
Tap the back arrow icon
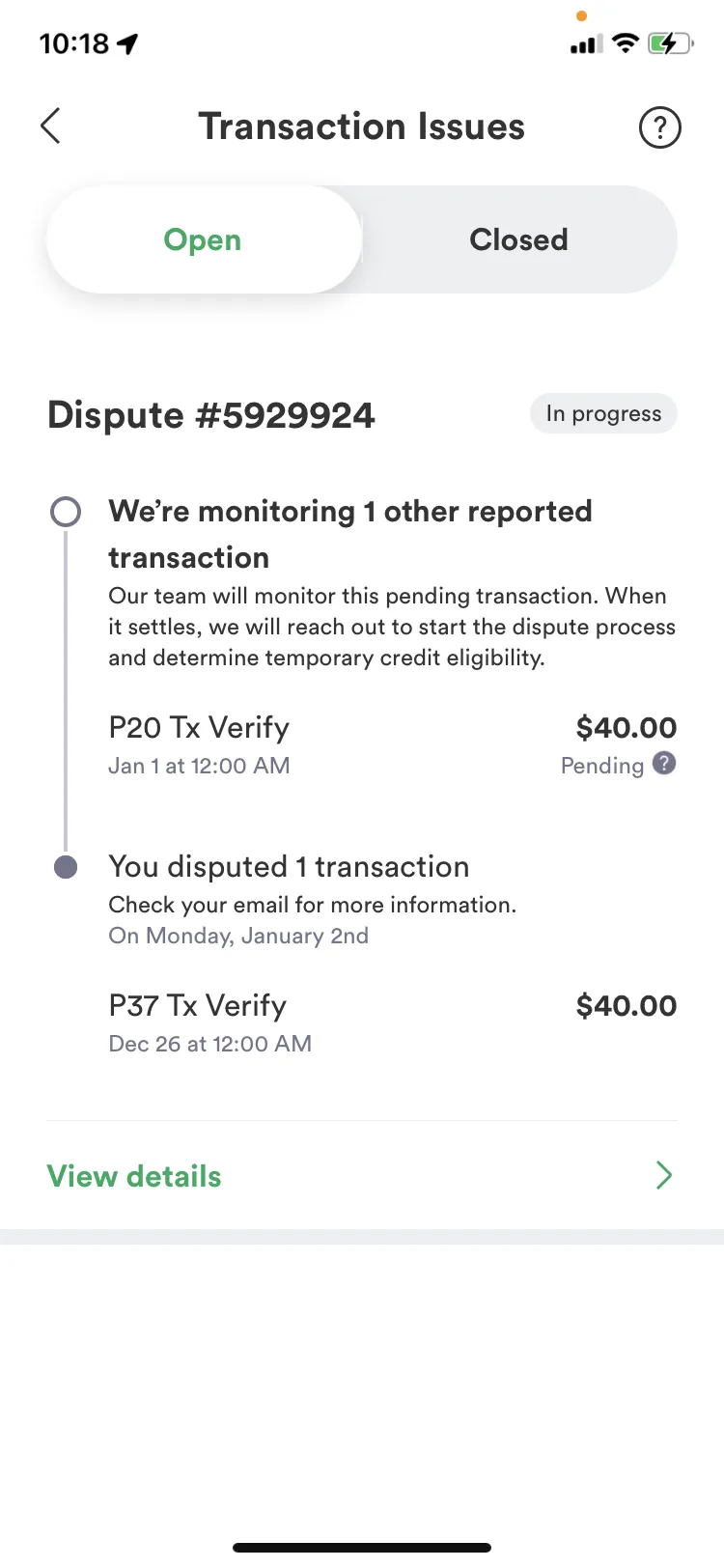tap(51, 126)
